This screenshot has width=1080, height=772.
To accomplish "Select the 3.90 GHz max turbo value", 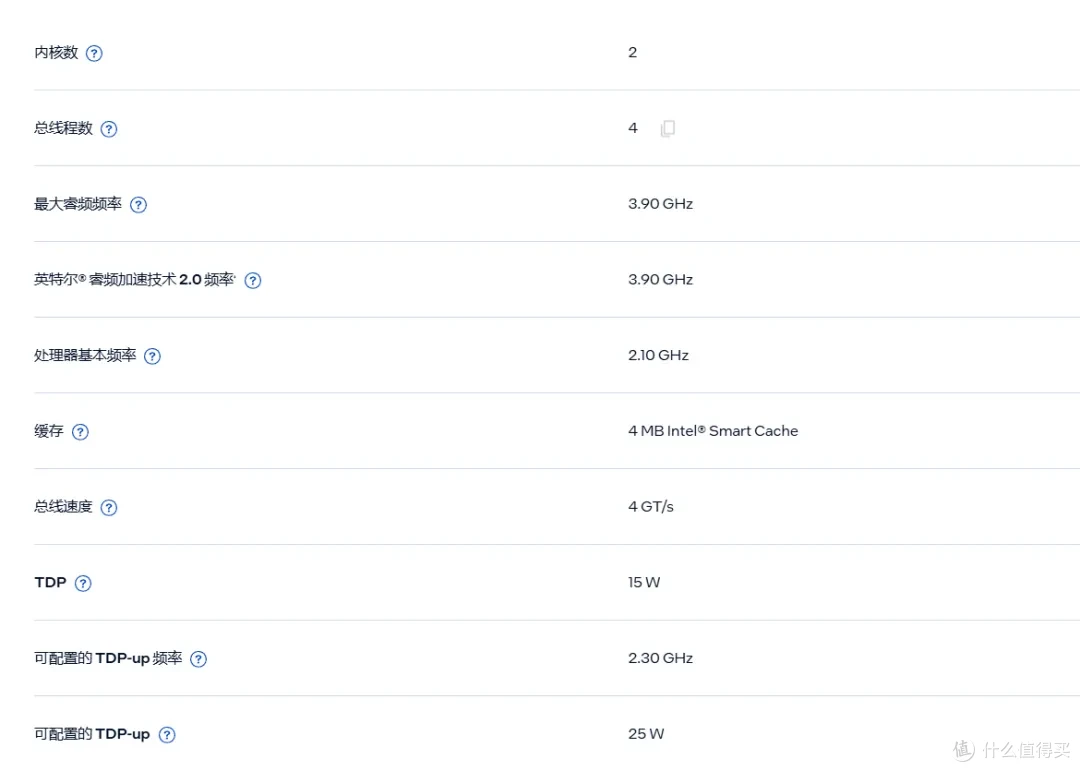I will pyautogui.click(x=660, y=204).
